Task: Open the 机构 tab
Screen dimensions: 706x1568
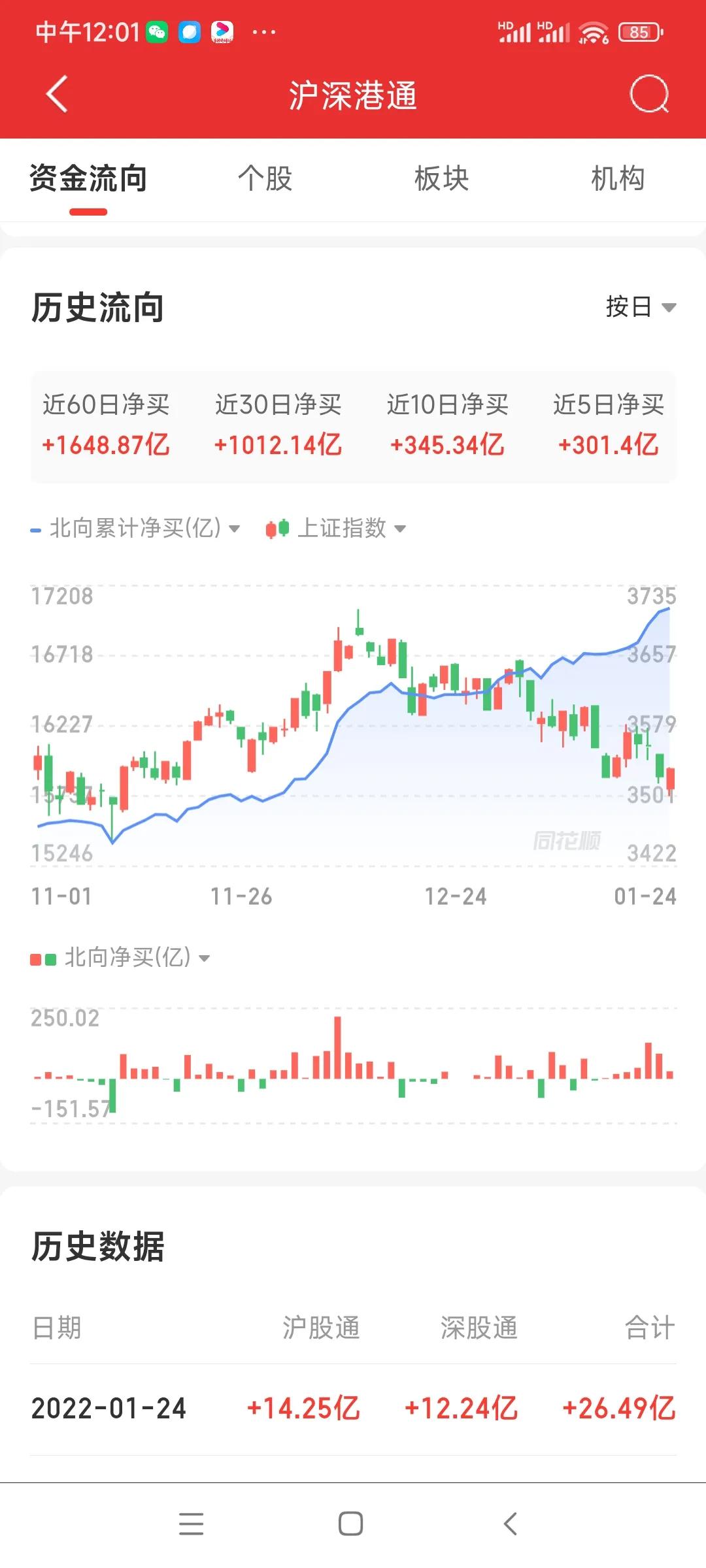Action: [618, 178]
